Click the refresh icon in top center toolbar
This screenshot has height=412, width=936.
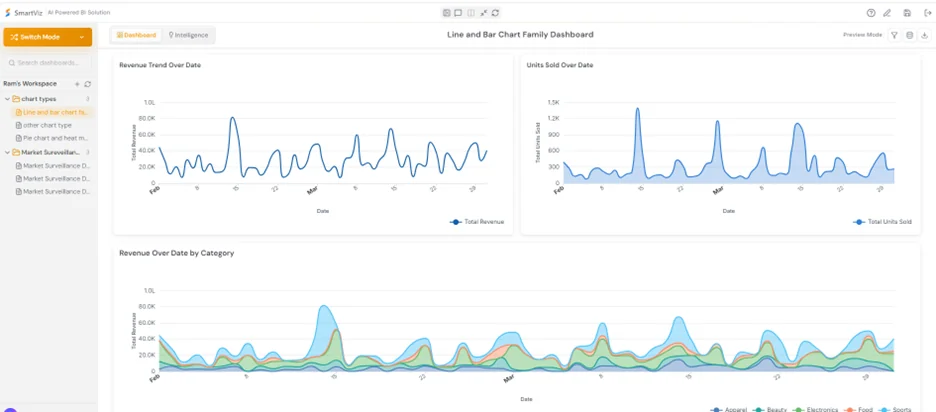pos(495,13)
